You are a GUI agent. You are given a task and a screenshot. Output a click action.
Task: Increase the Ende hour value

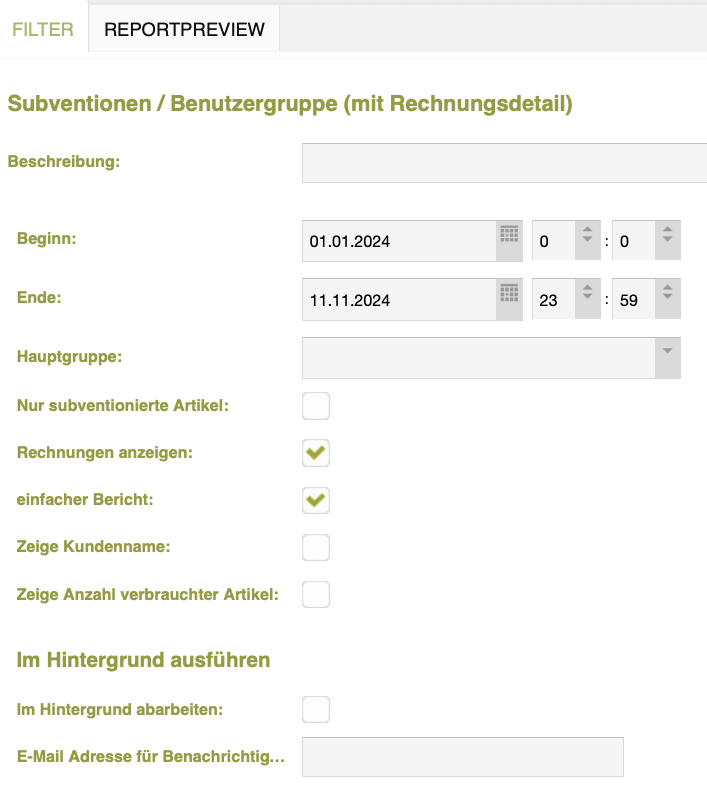click(587, 288)
